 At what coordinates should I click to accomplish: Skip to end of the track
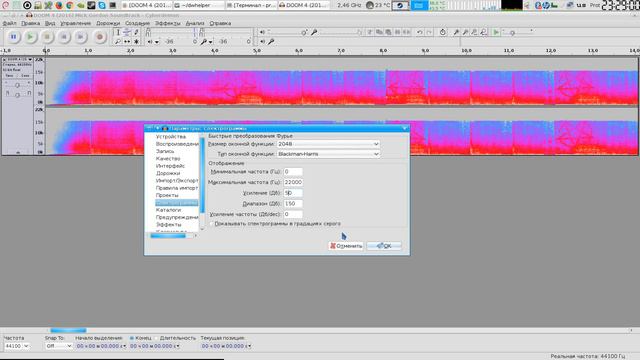[x=81, y=37]
